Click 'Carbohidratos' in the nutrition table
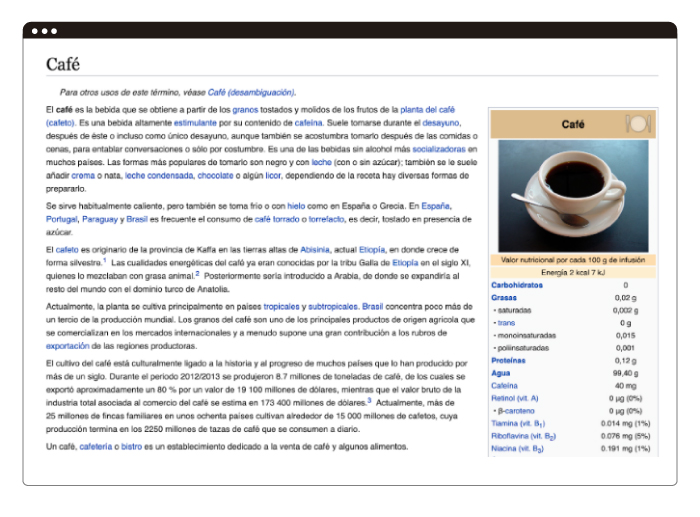 pos(517,285)
